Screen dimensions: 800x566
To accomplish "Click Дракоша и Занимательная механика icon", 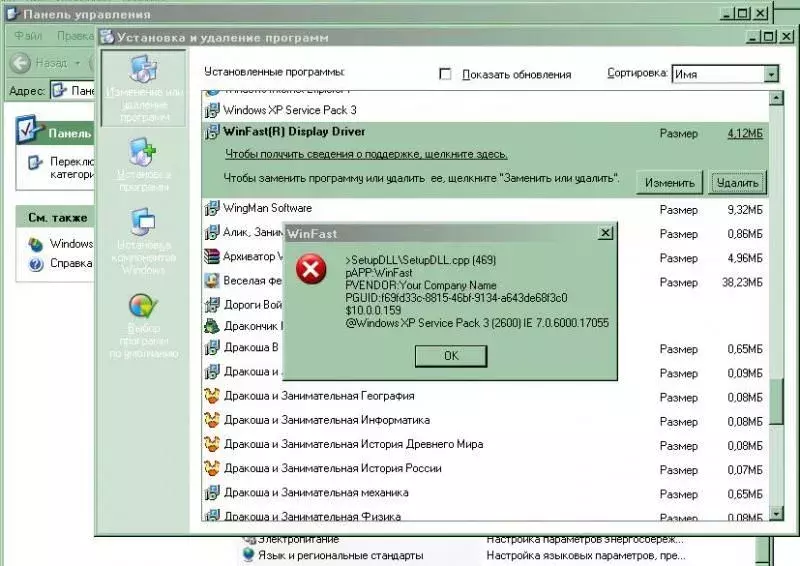I will [212, 493].
